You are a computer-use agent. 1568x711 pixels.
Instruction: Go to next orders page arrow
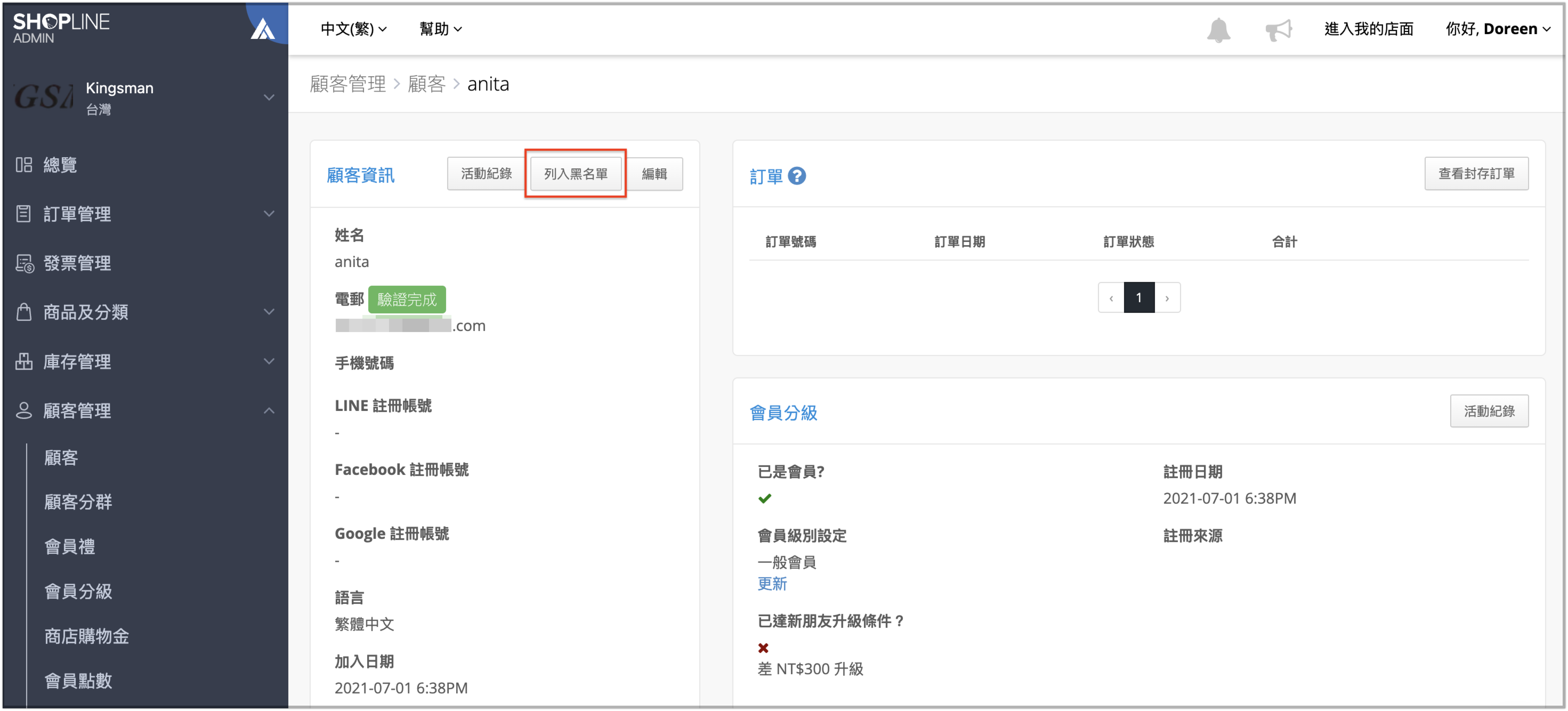click(x=1167, y=298)
